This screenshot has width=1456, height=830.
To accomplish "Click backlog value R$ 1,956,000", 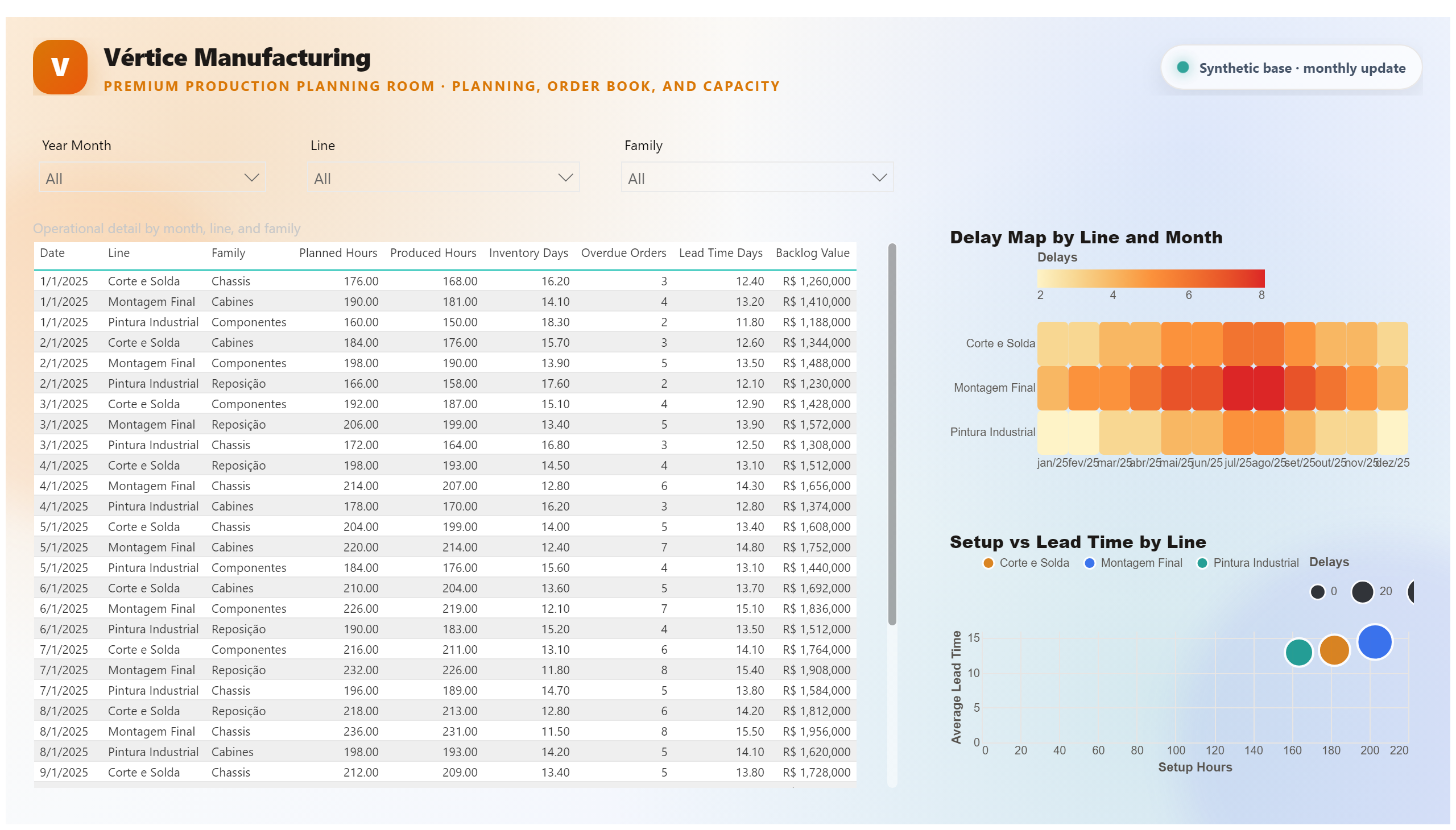I will (x=816, y=731).
